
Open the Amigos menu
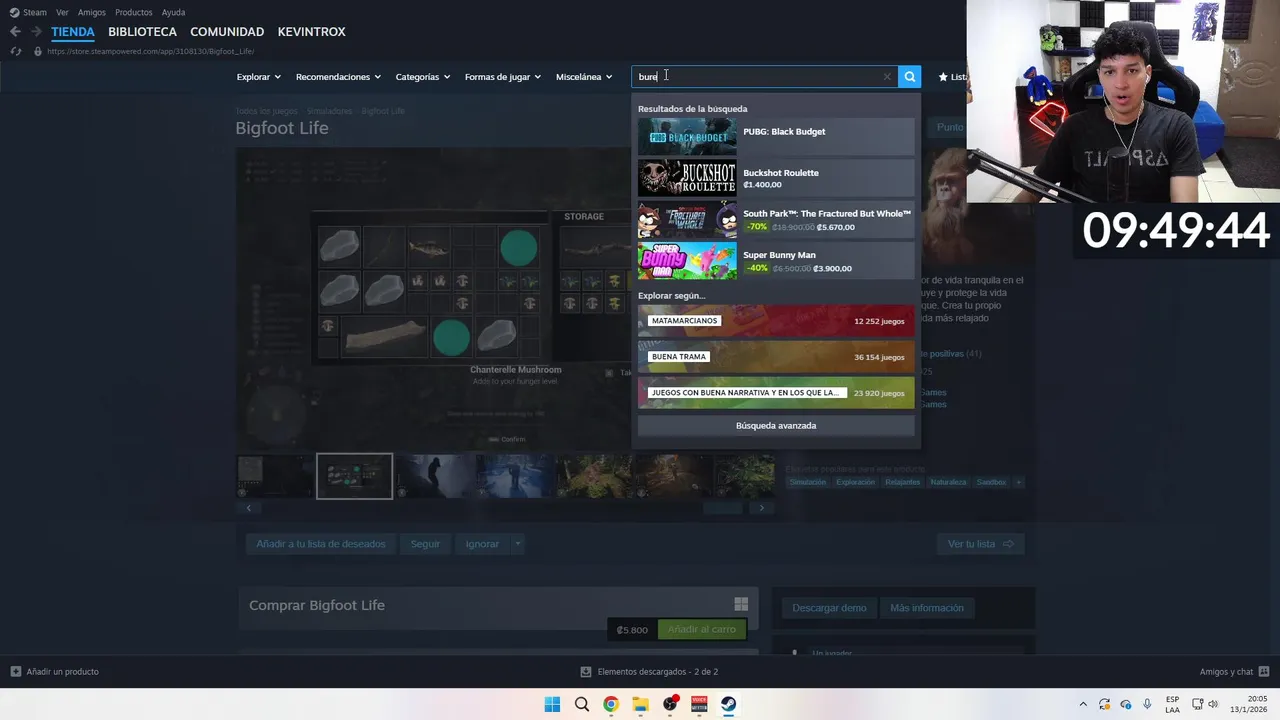92,12
